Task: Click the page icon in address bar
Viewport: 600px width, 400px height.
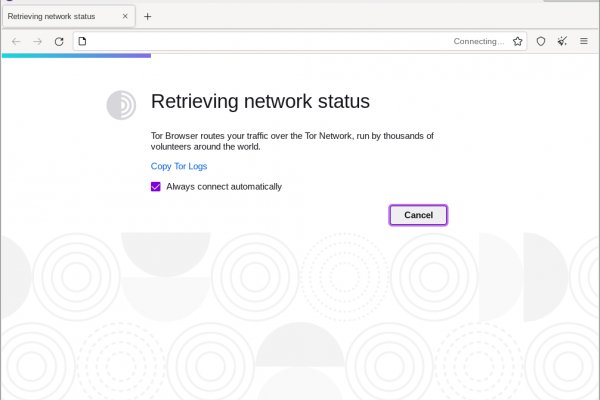Action: pyautogui.click(x=83, y=42)
